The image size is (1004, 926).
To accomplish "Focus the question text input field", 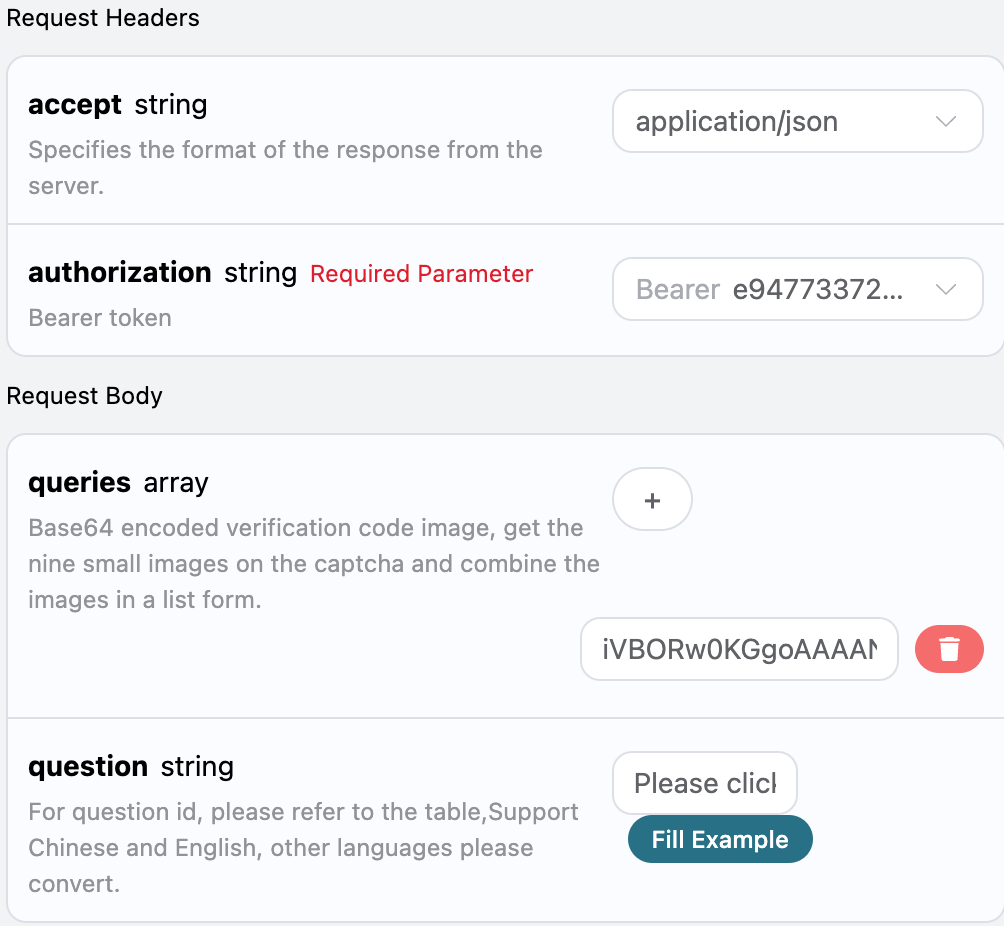I will [x=704, y=783].
